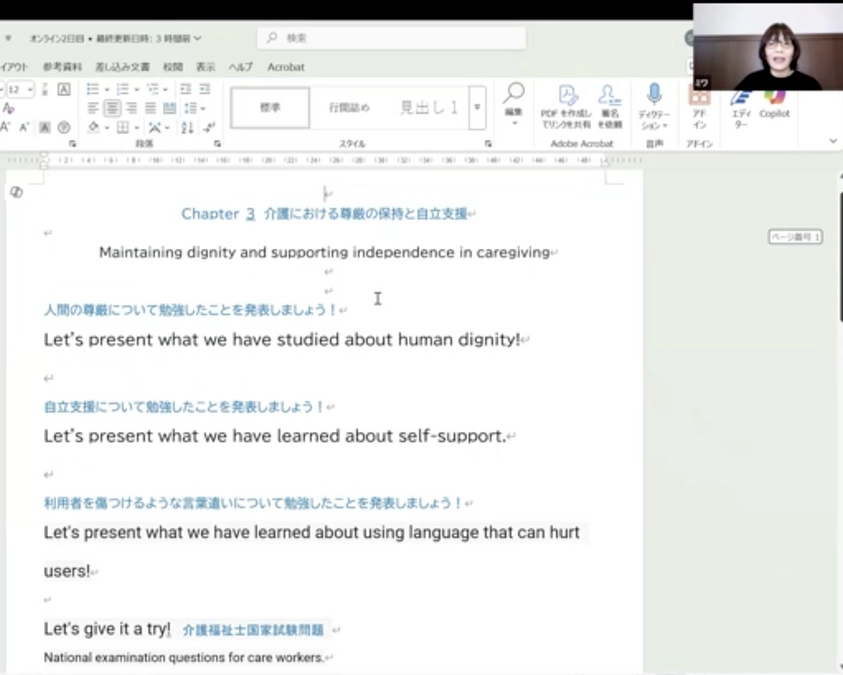843x675 pixels.
Task: Apply the 行間詰め style
Action: tap(349, 108)
